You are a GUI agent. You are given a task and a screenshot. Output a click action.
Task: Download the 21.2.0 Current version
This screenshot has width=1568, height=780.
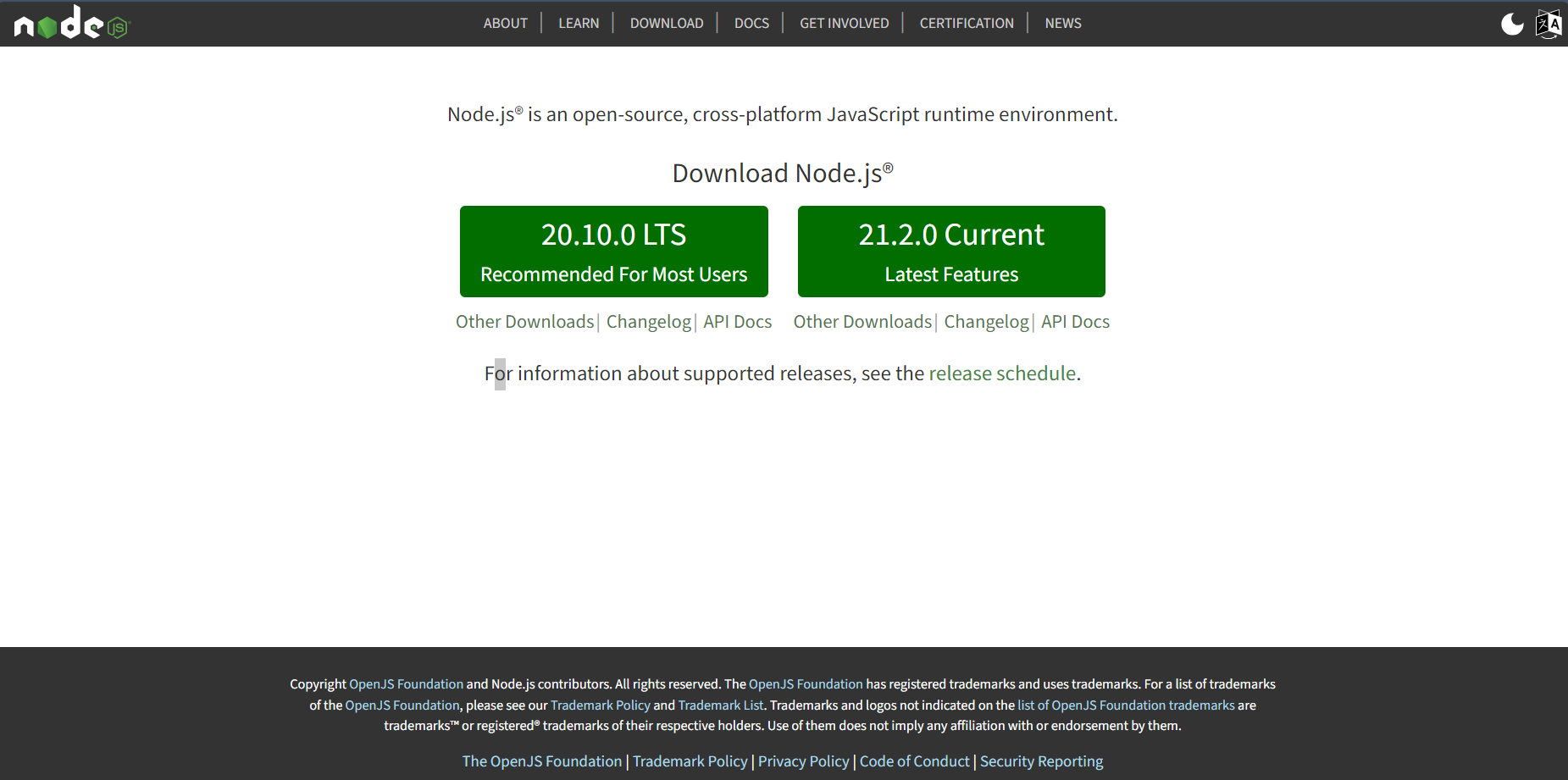951,252
